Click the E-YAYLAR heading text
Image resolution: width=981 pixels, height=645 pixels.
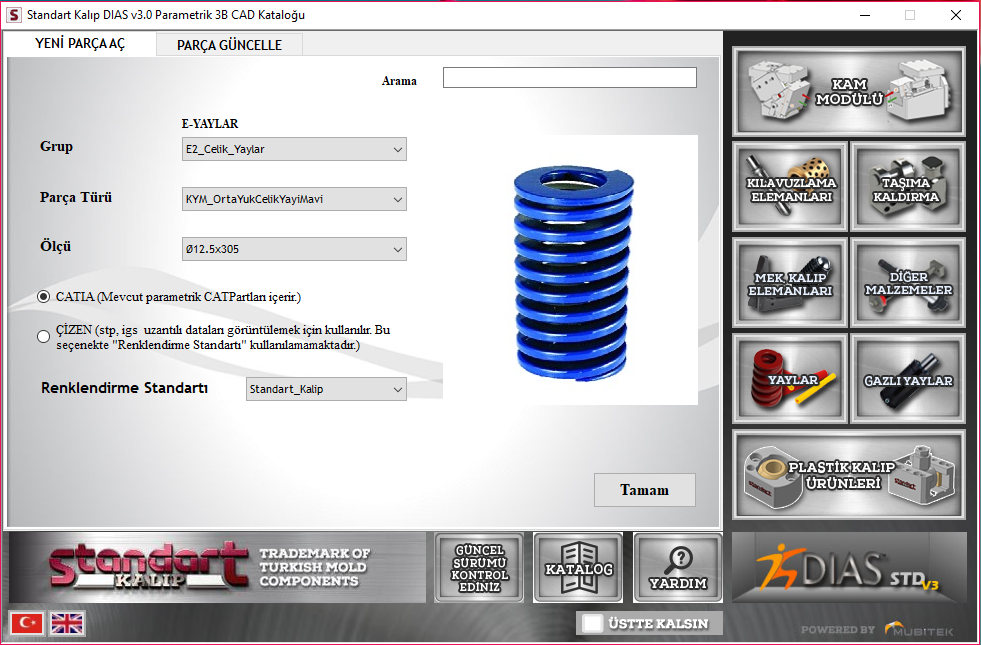click(210, 123)
